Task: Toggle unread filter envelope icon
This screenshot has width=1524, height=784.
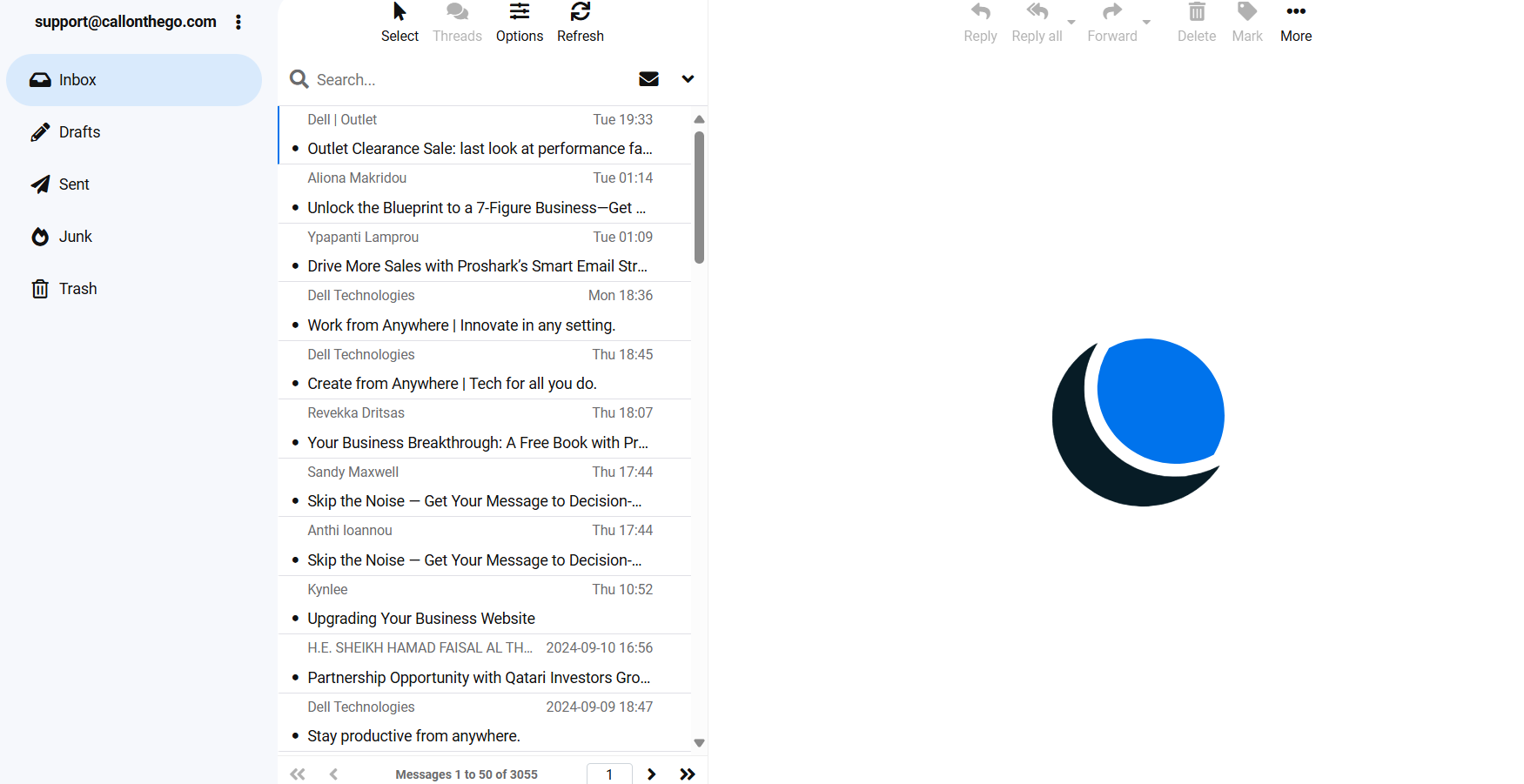Action: tap(648, 79)
